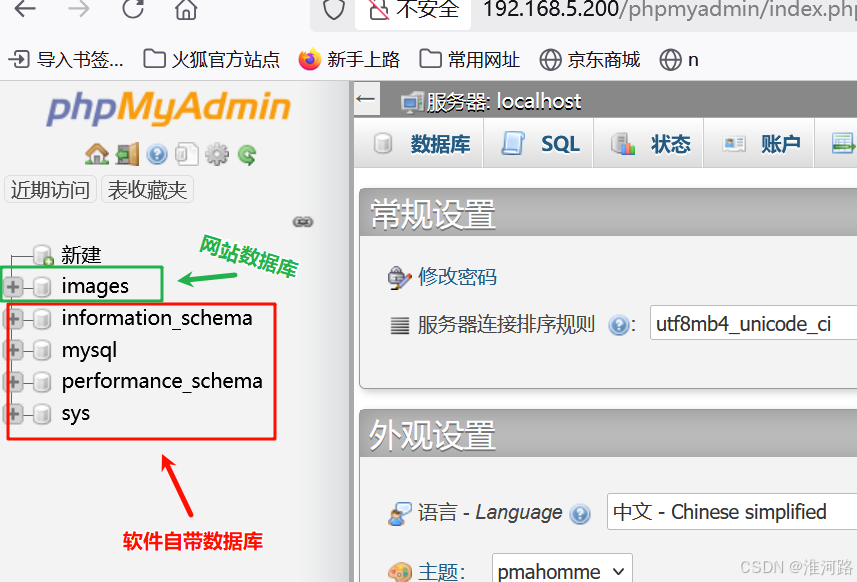Open the 中文 - Chinese simplified language dropdown
857x582 pixels.
coord(732,512)
